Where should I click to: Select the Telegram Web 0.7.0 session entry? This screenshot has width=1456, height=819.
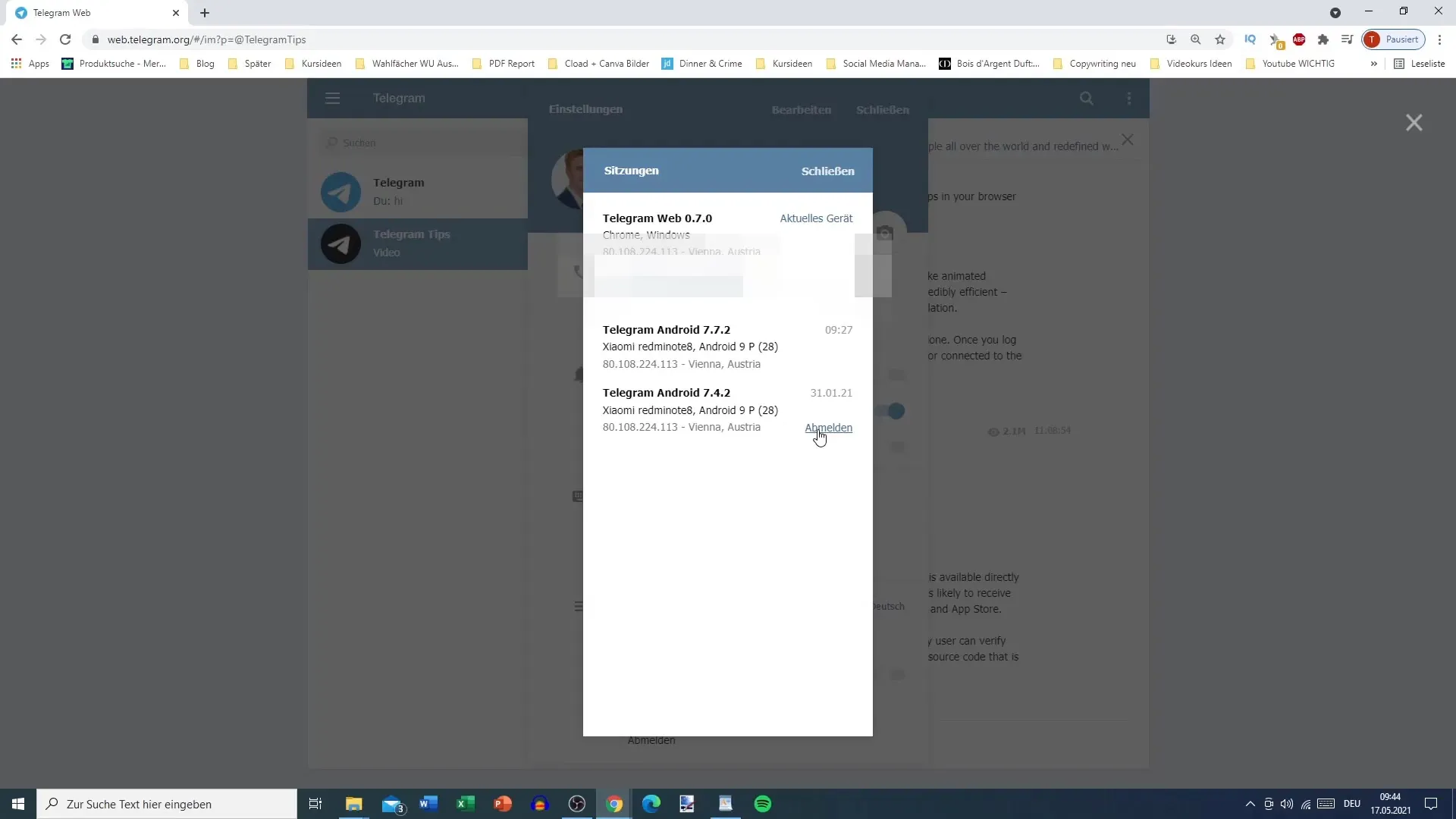[728, 234]
